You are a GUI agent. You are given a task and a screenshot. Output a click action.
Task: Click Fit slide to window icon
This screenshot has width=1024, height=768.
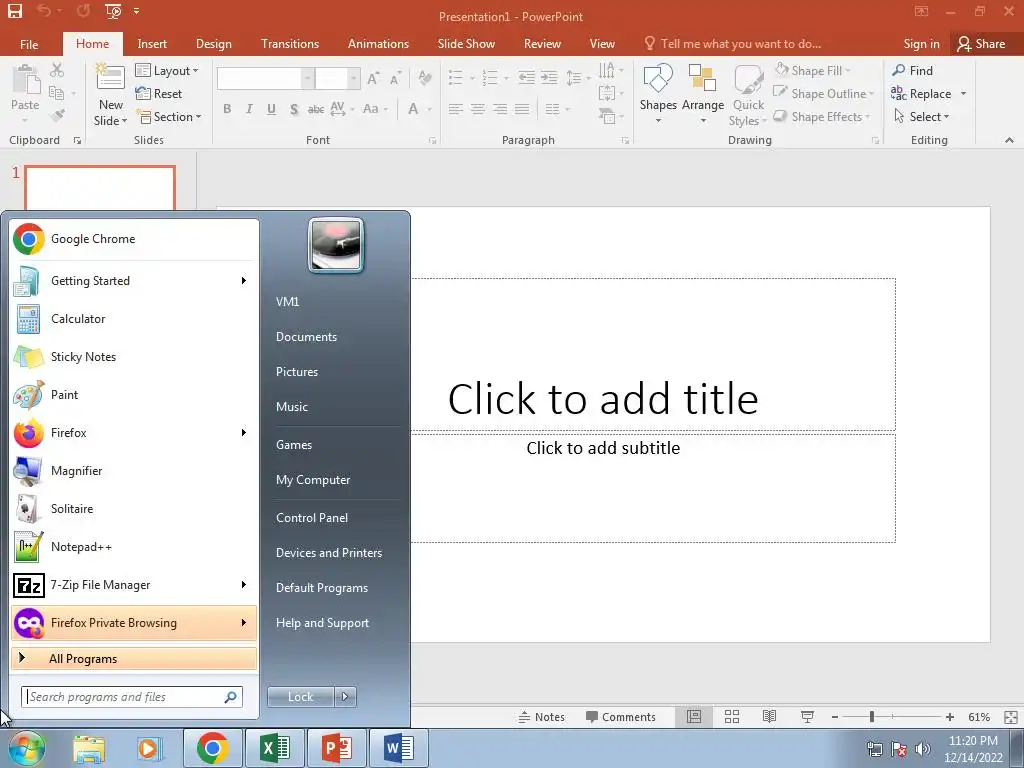coord(1010,717)
